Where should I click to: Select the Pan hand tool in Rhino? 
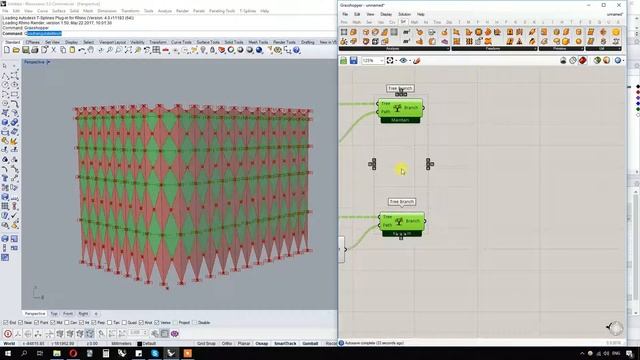[x=91, y=50]
